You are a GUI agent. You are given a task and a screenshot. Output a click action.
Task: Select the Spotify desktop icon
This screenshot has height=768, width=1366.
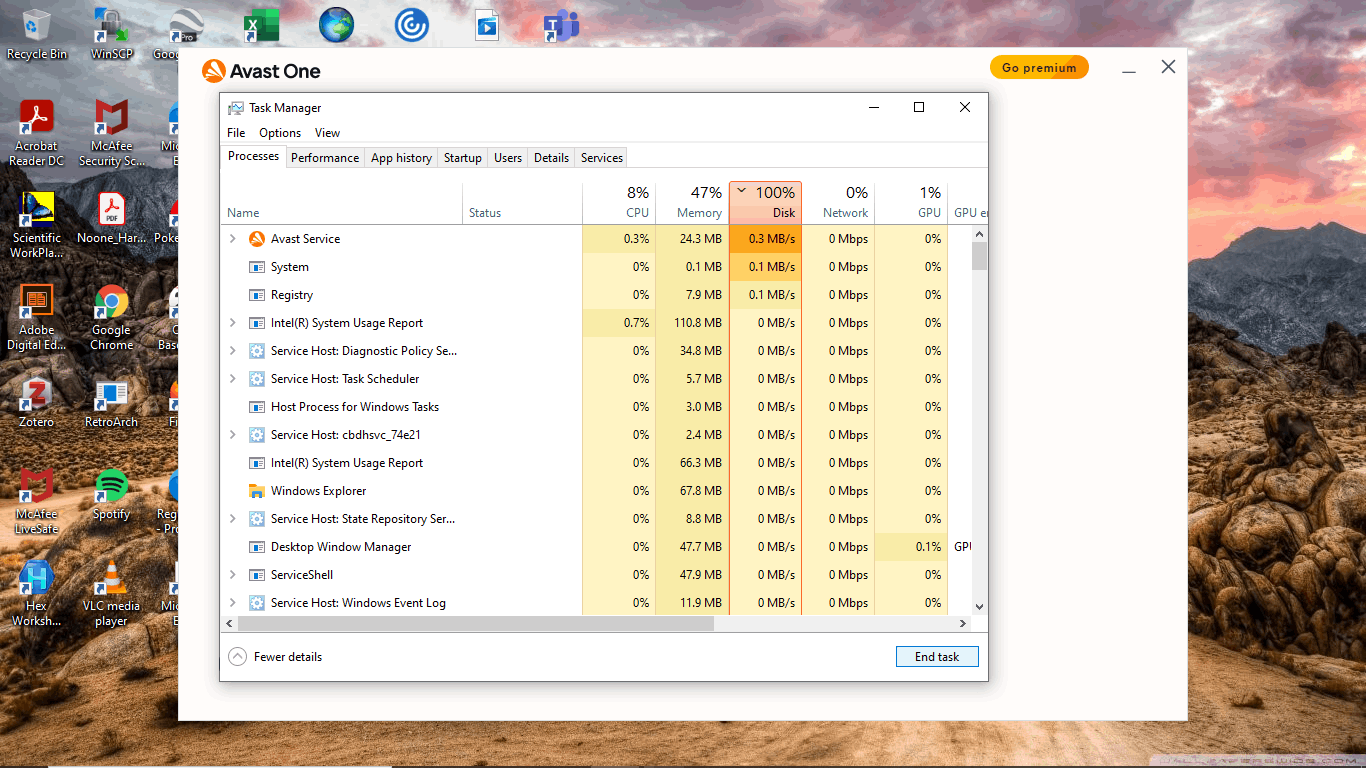click(111, 495)
